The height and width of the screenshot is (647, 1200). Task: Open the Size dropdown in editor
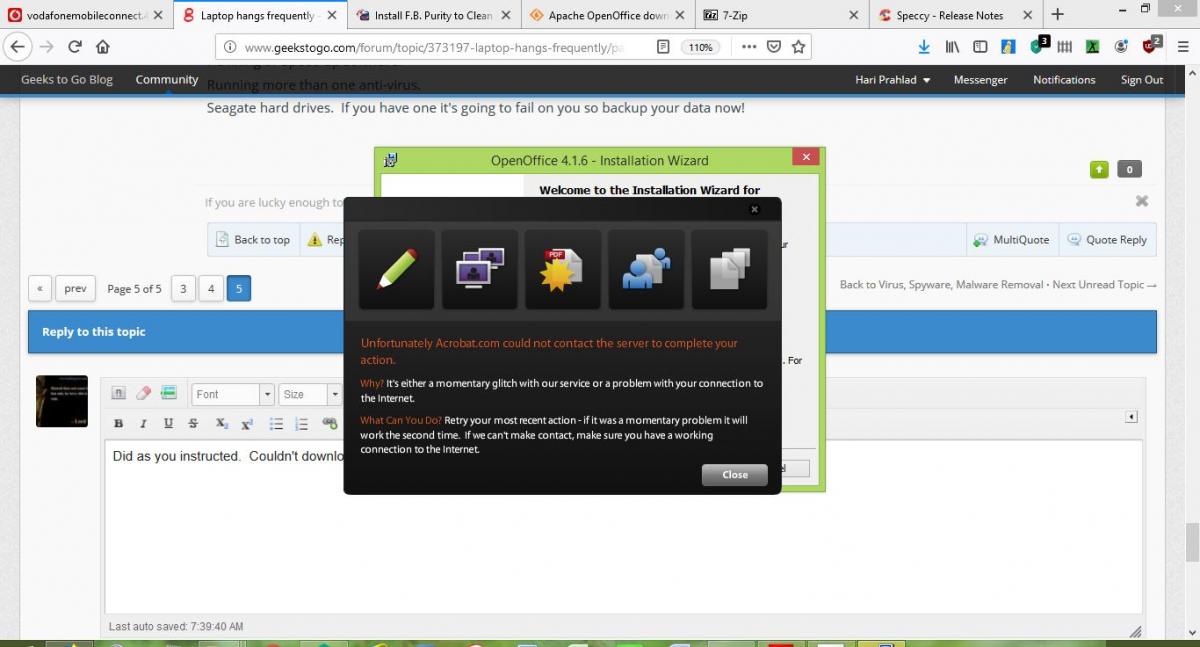[310, 394]
